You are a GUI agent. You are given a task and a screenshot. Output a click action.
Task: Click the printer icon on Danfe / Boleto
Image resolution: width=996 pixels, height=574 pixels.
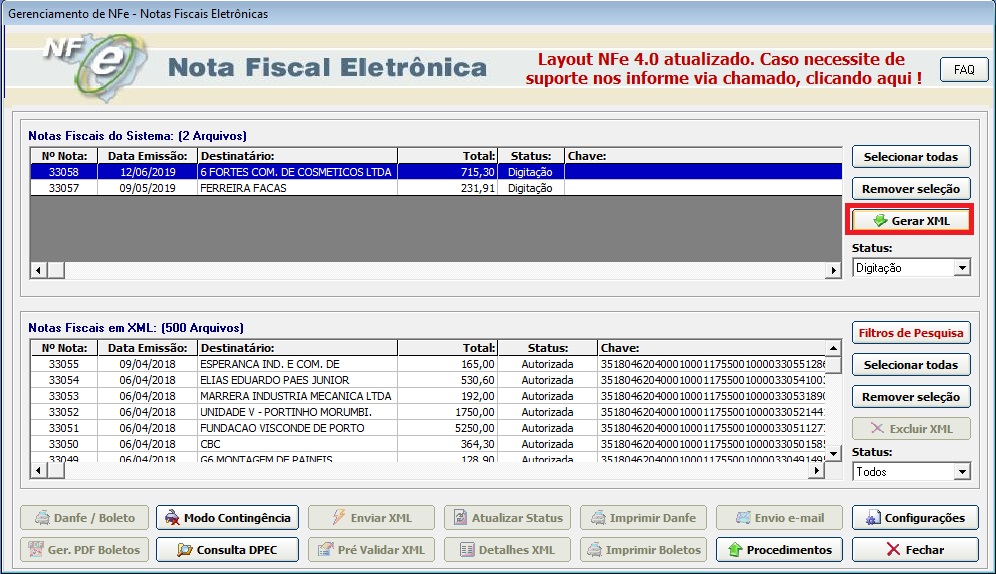click(42, 517)
